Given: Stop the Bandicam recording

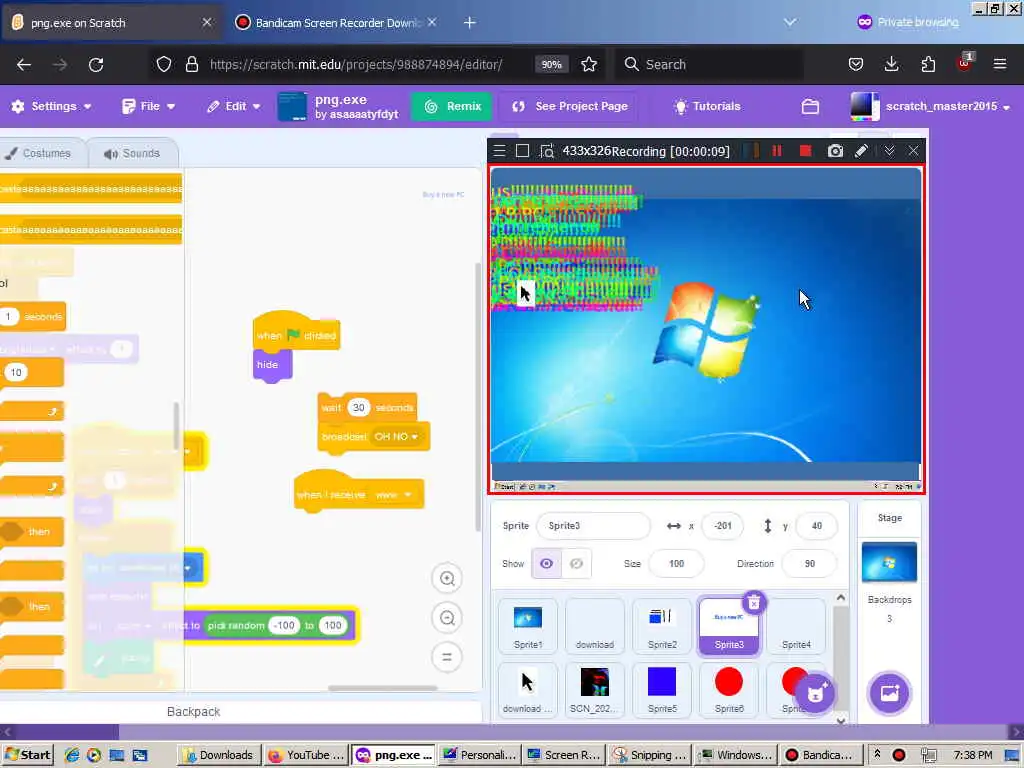Looking at the screenshot, I should click(x=805, y=151).
